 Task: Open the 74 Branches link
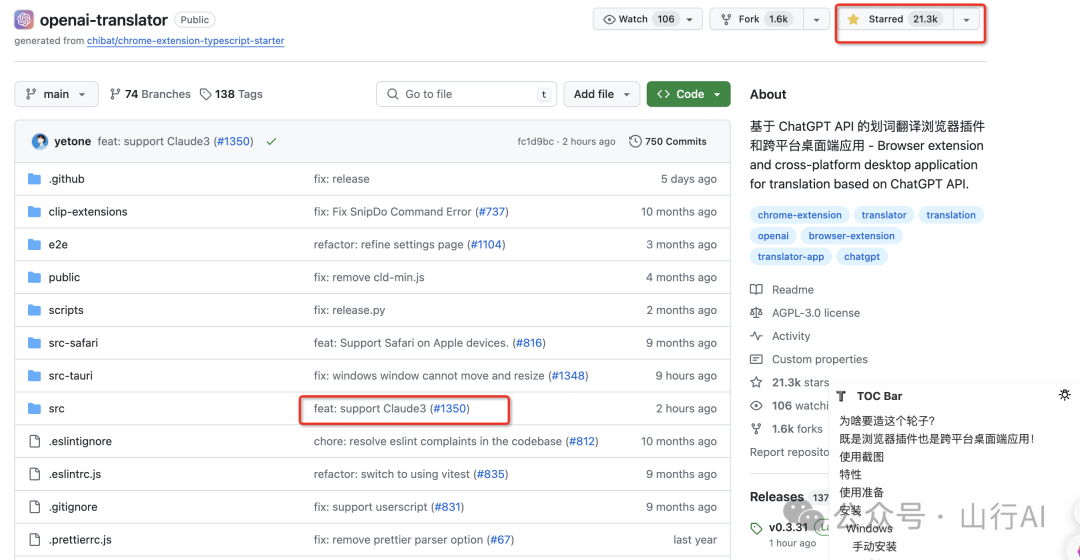pyautogui.click(x=150, y=94)
